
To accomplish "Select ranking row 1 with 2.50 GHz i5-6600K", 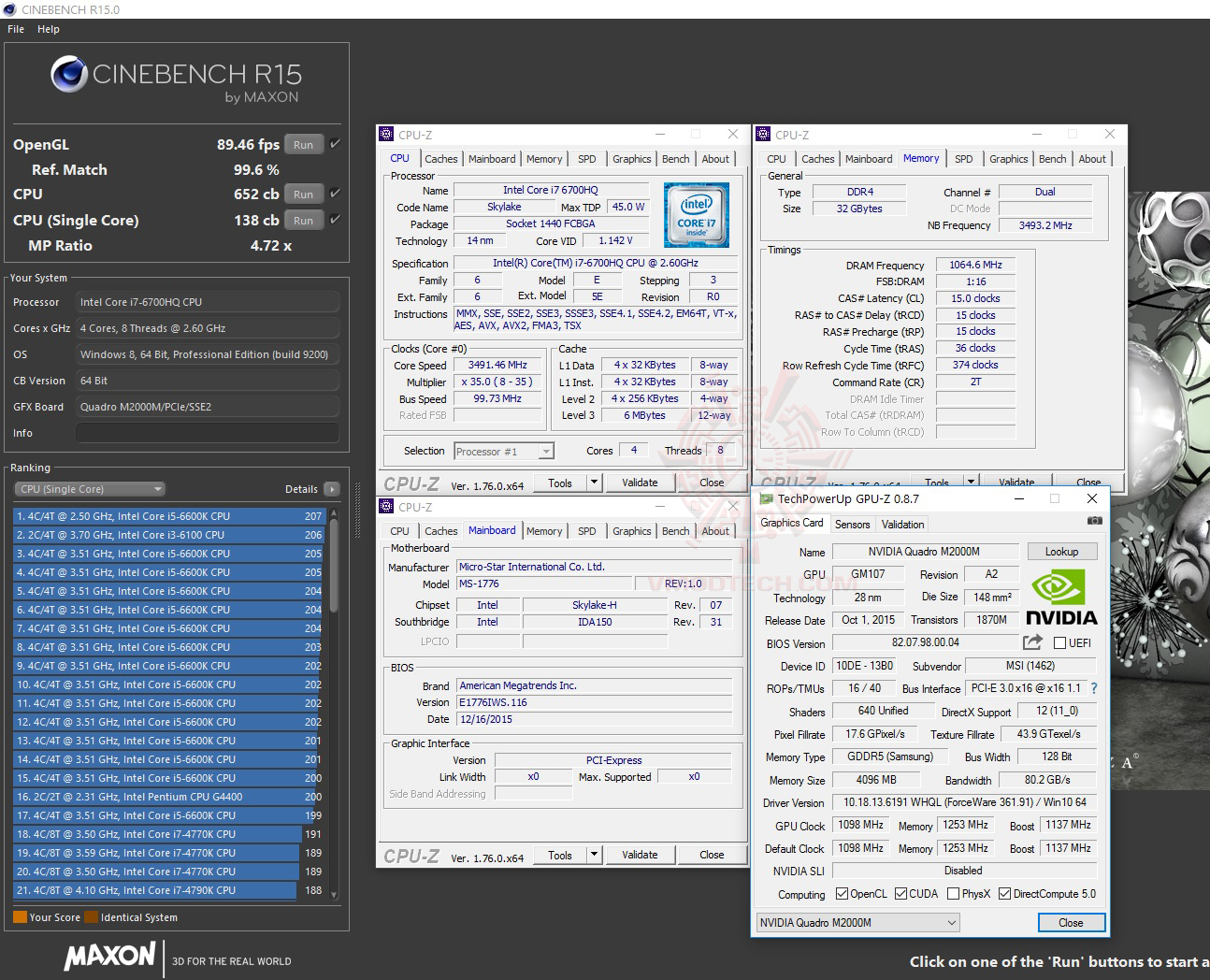I will pyautogui.click(x=168, y=516).
